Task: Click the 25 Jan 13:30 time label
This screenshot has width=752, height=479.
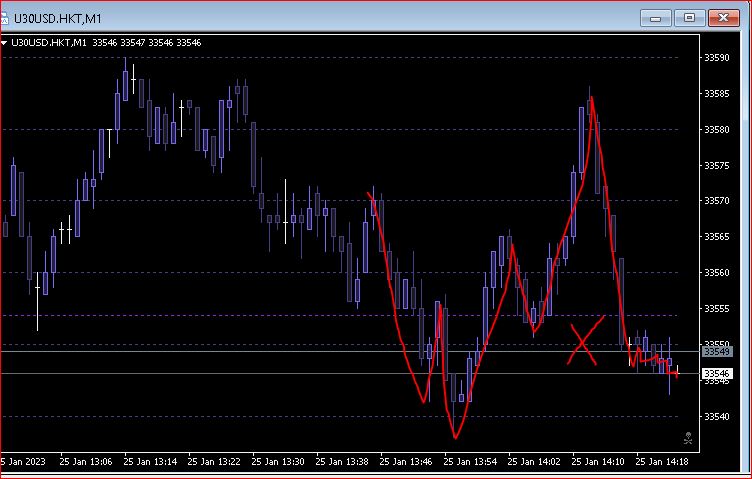Action: click(x=278, y=462)
